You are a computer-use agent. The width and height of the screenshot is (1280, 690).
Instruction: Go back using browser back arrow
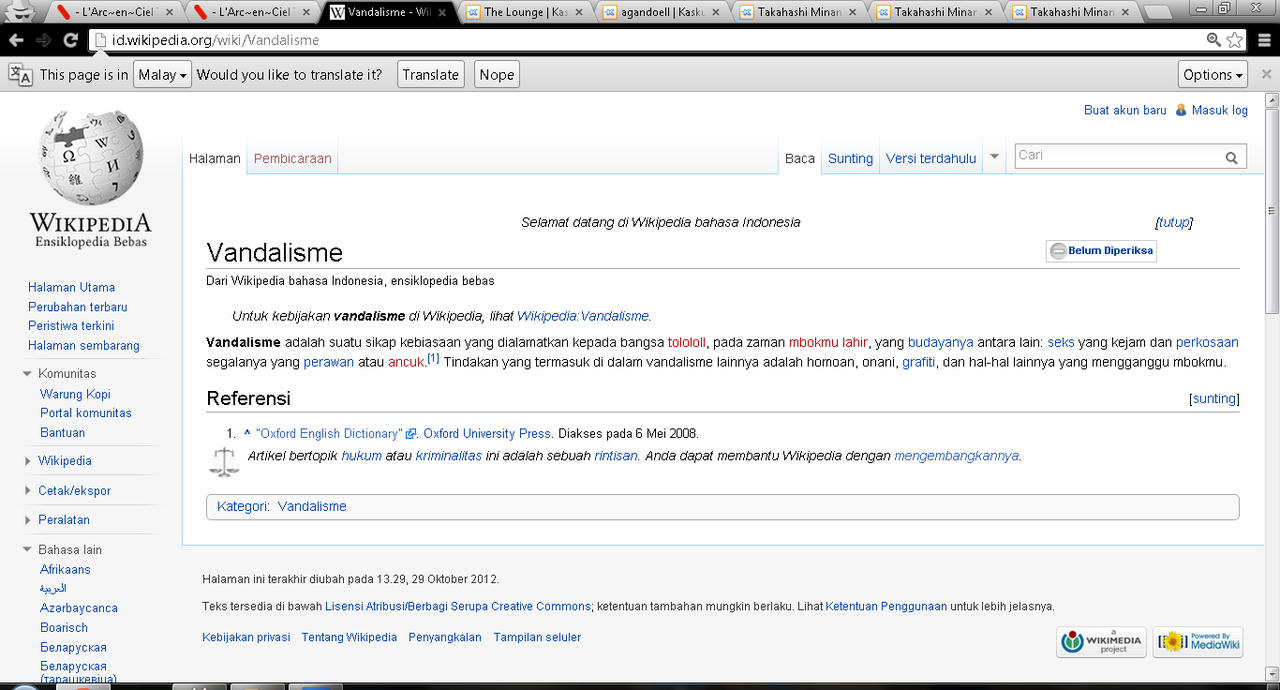[16, 40]
